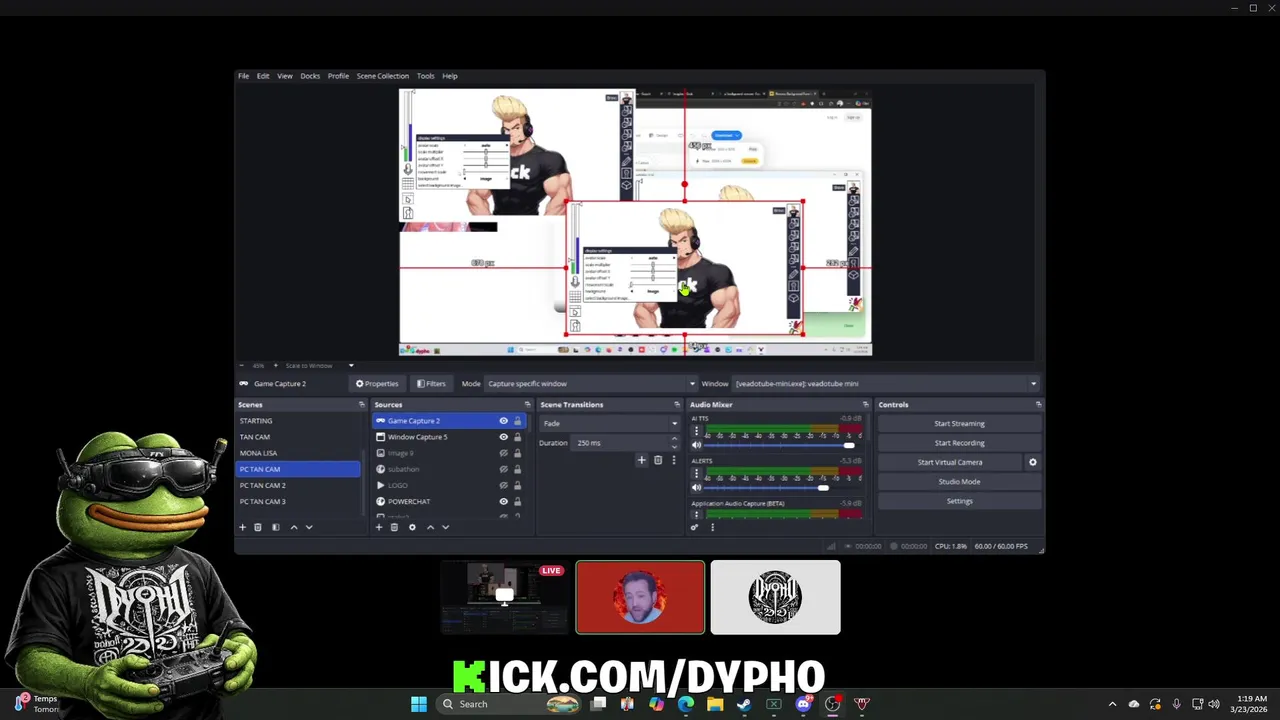Add a scene transition with plus icon

click(x=641, y=460)
